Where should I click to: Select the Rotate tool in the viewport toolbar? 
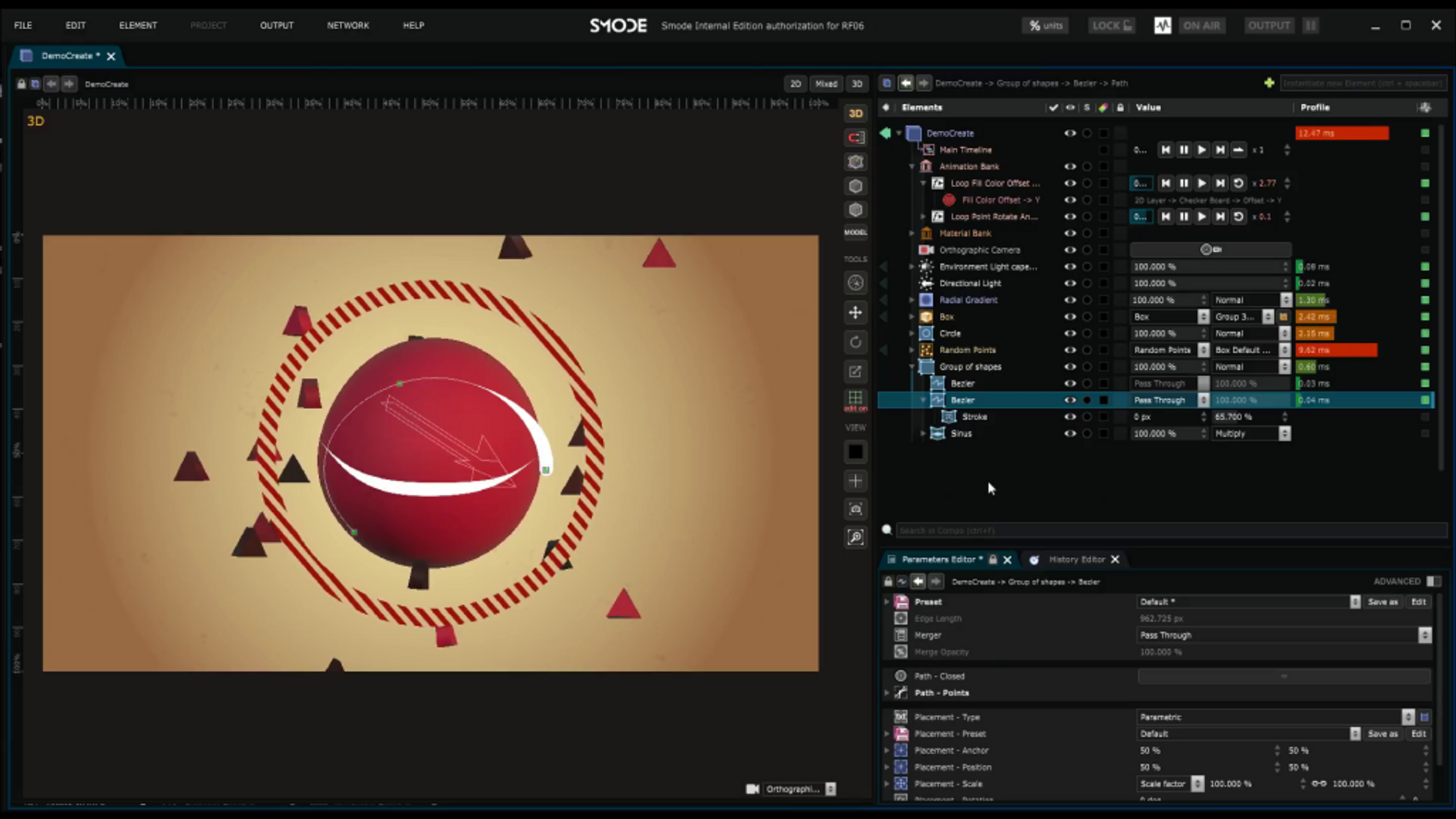click(855, 342)
